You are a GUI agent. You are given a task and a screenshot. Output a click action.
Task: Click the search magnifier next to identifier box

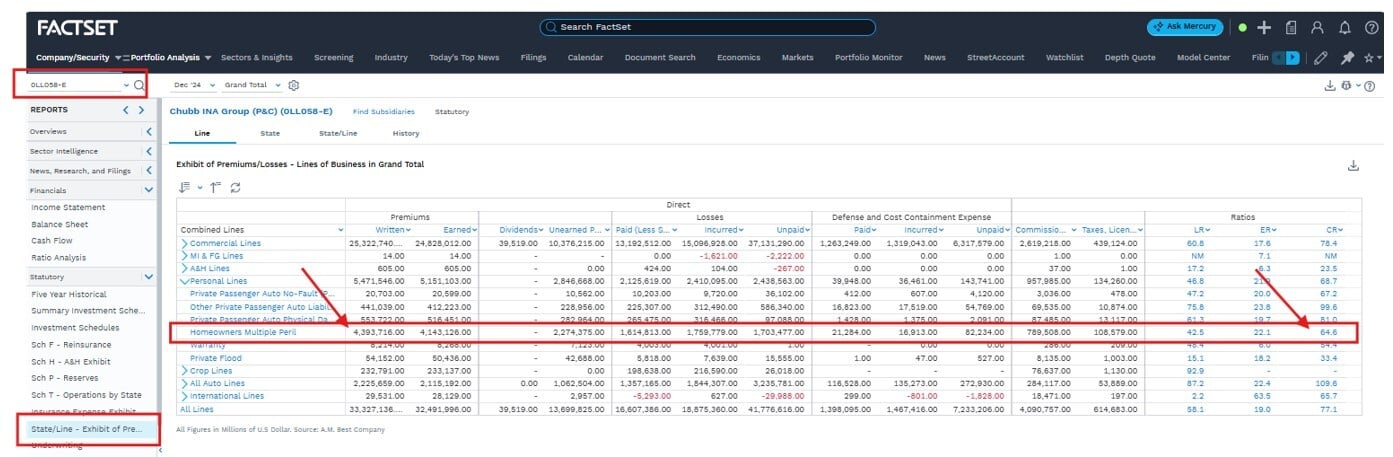(140, 86)
